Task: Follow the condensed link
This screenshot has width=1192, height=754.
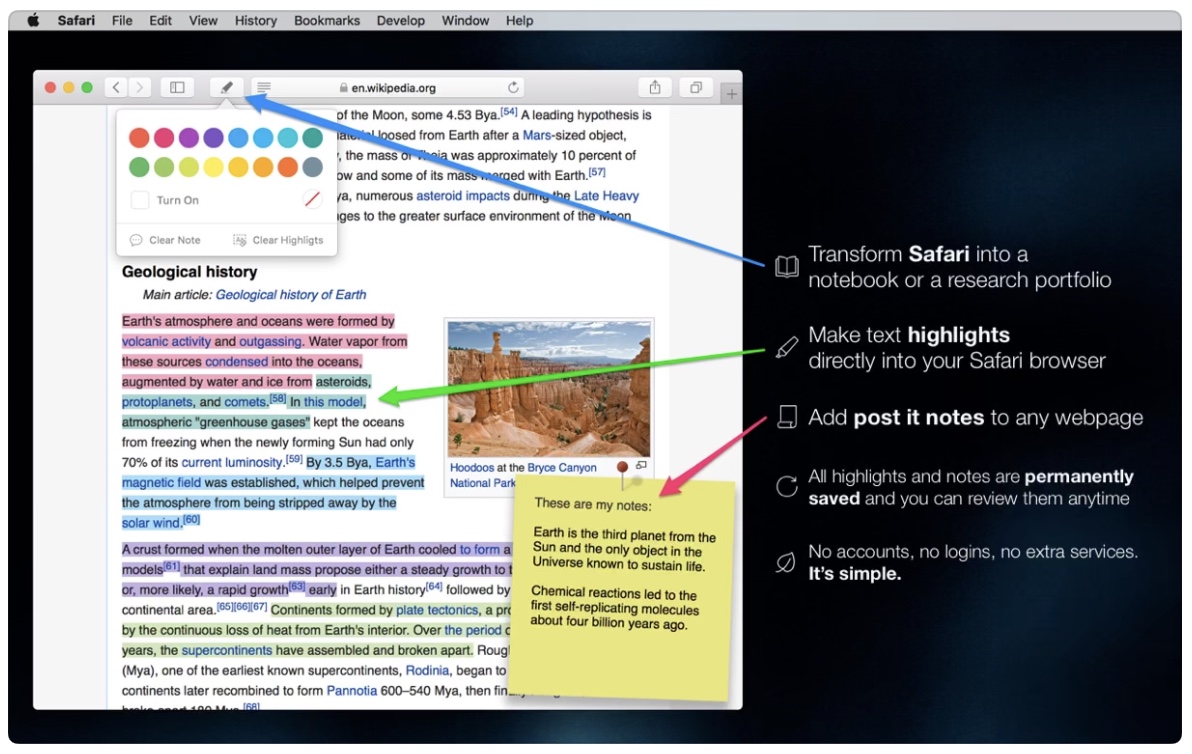Action: pos(236,362)
